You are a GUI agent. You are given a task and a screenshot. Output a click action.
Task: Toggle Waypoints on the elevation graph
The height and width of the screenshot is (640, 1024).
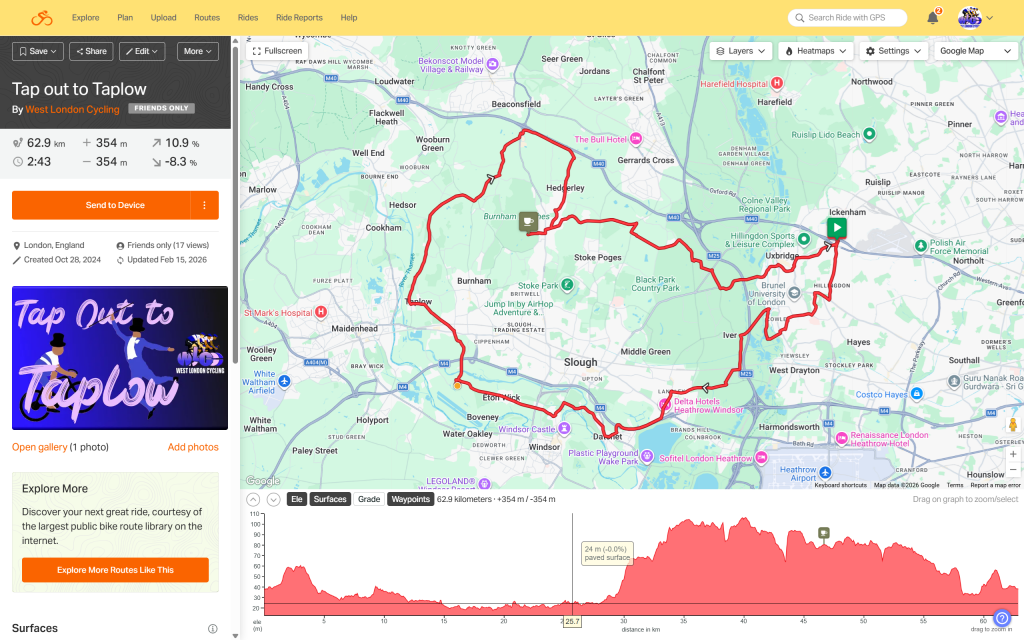[410, 499]
